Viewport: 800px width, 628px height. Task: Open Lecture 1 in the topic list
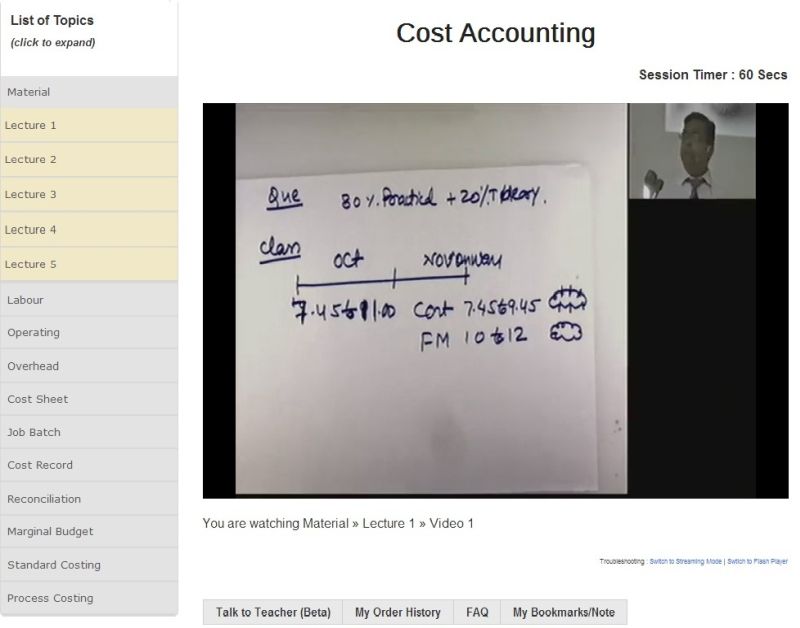89,125
